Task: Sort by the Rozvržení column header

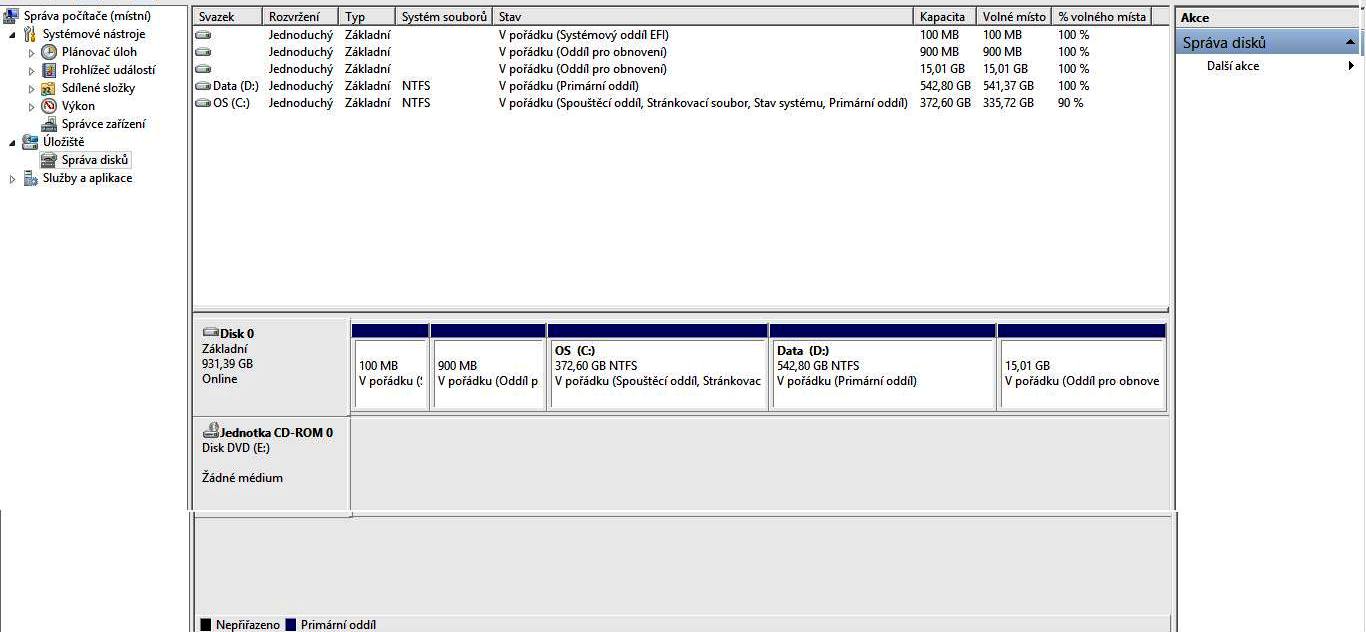Action: coord(300,17)
